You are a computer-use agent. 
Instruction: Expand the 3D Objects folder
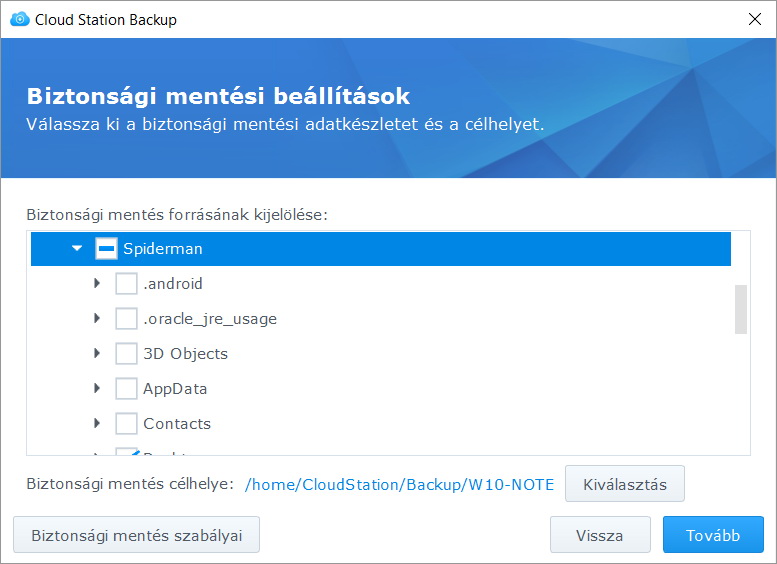pos(97,354)
